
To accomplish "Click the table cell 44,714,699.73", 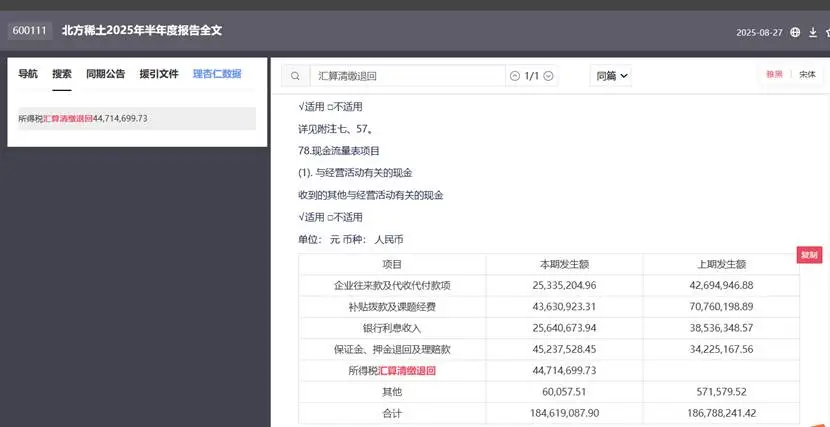I will tap(564, 370).
